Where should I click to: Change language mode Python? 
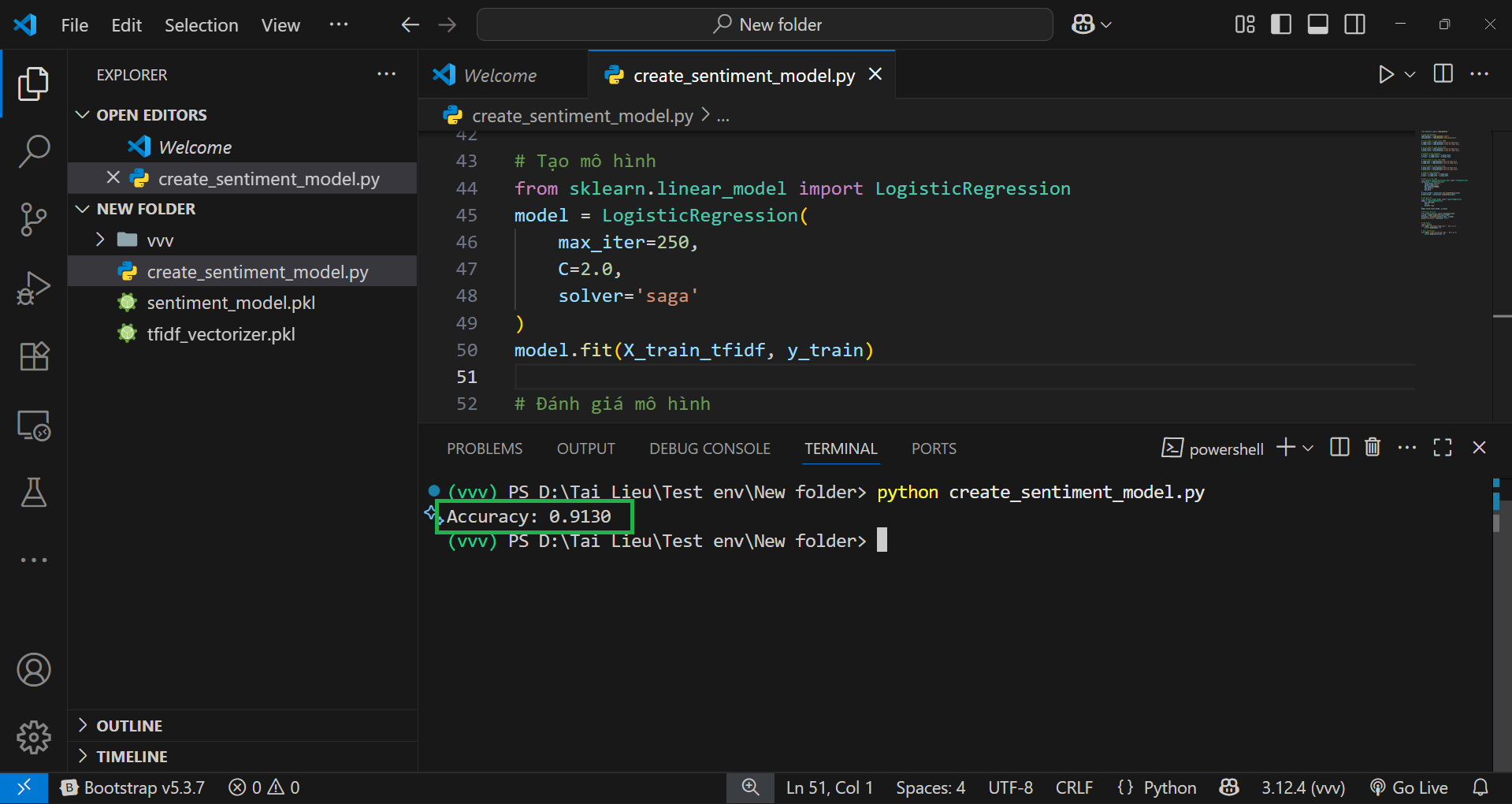1169,787
